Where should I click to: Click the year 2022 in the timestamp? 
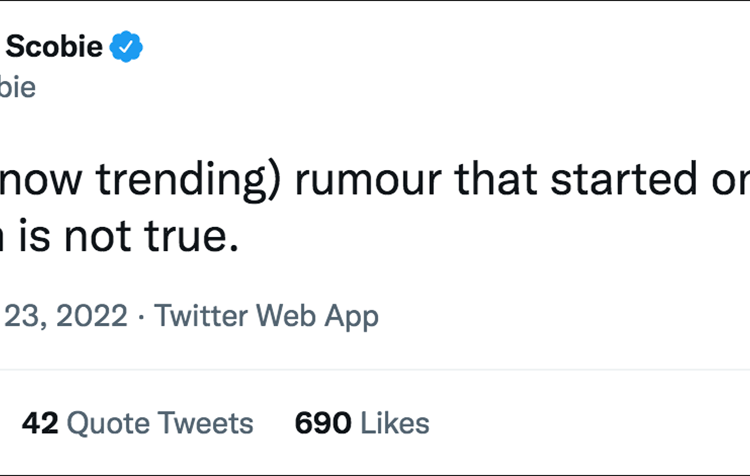tap(92, 316)
